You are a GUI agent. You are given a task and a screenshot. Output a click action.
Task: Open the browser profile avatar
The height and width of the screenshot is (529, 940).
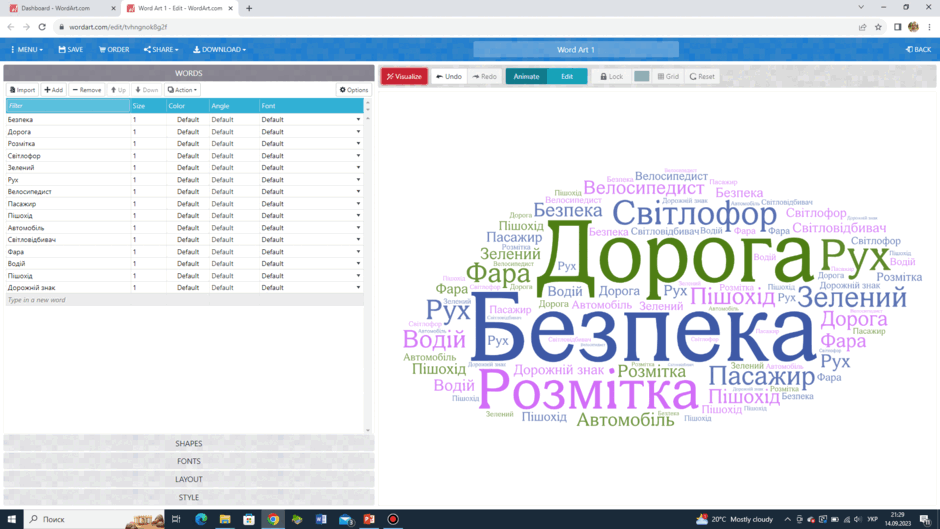914,27
